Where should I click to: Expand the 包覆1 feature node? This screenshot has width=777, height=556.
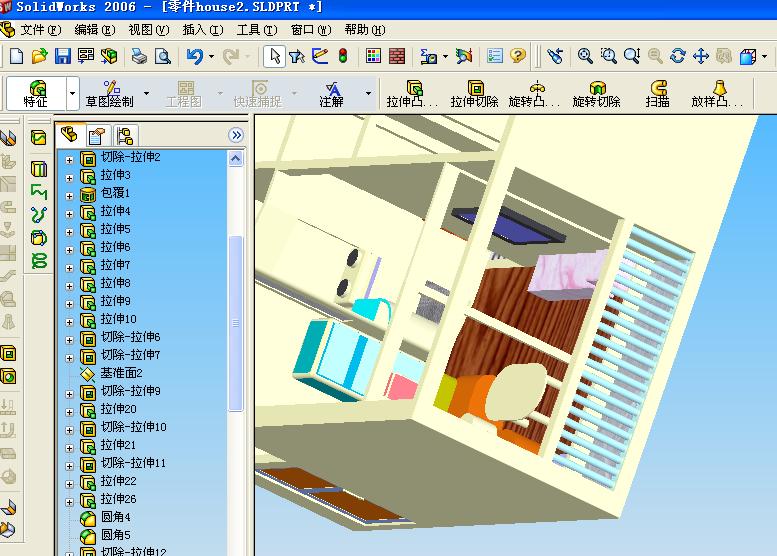click(x=69, y=196)
